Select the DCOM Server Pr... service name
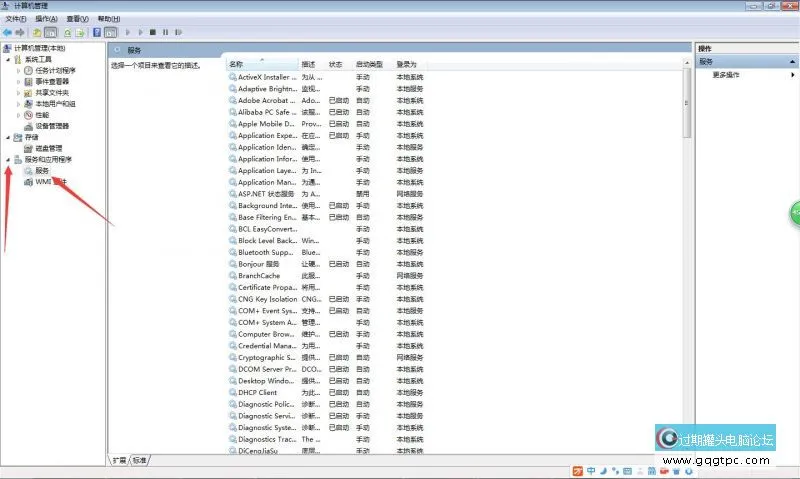This screenshot has height=479, width=800. point(267,369)
